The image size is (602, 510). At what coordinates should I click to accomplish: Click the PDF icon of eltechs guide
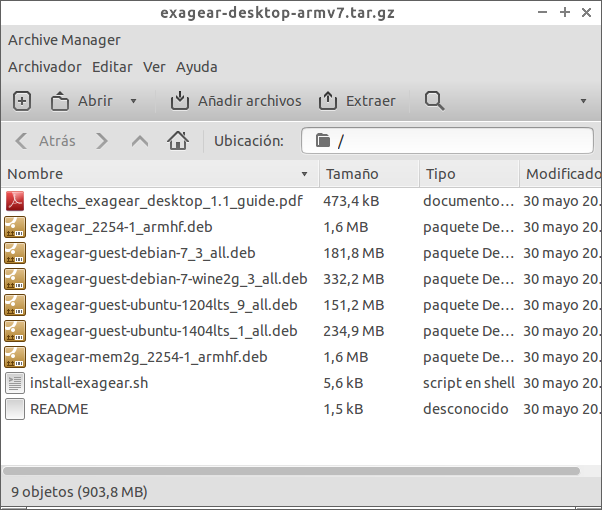point(15,201)
